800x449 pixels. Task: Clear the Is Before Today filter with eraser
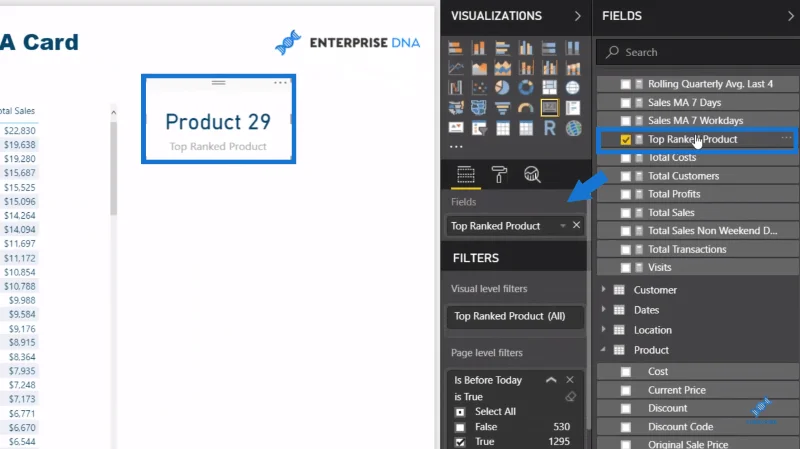pyautogui.click(x=570, y=396)
